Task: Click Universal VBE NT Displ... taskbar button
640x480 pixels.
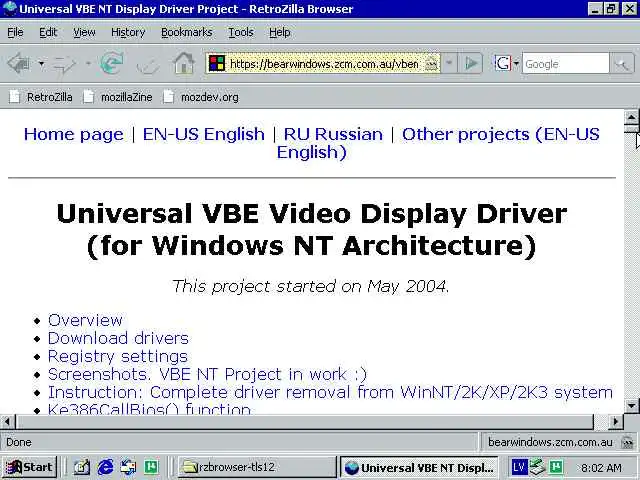Action: 420,467
